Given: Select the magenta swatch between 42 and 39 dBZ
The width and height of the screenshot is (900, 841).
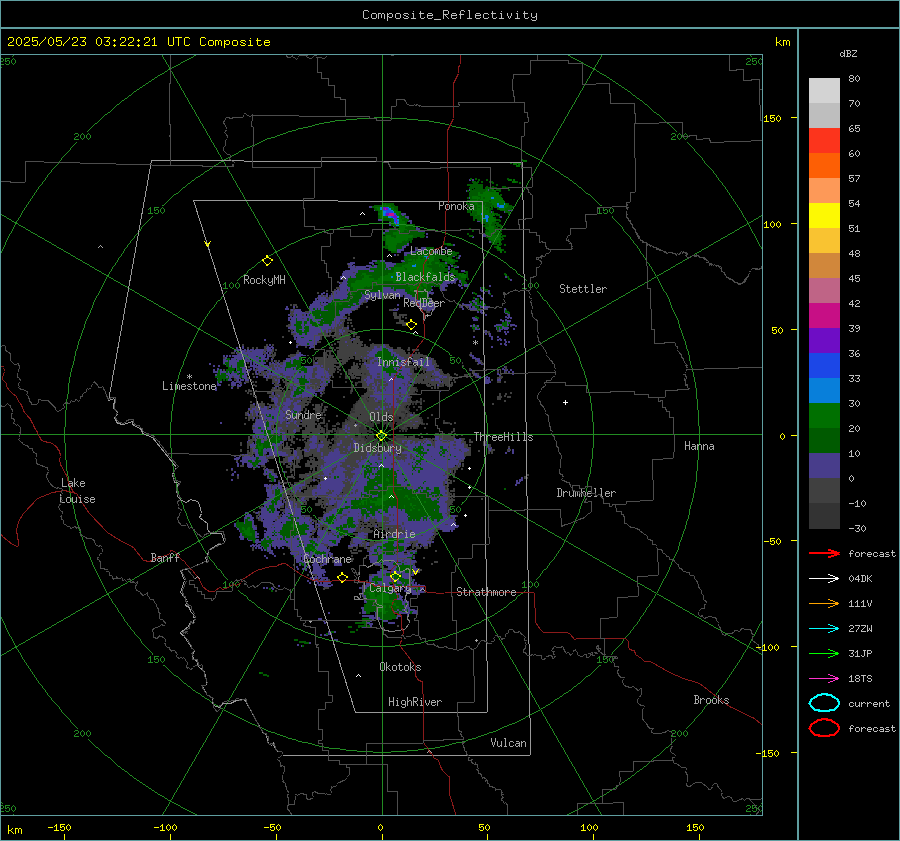Looking at the screenshot, I should click(x=824, y=316).
